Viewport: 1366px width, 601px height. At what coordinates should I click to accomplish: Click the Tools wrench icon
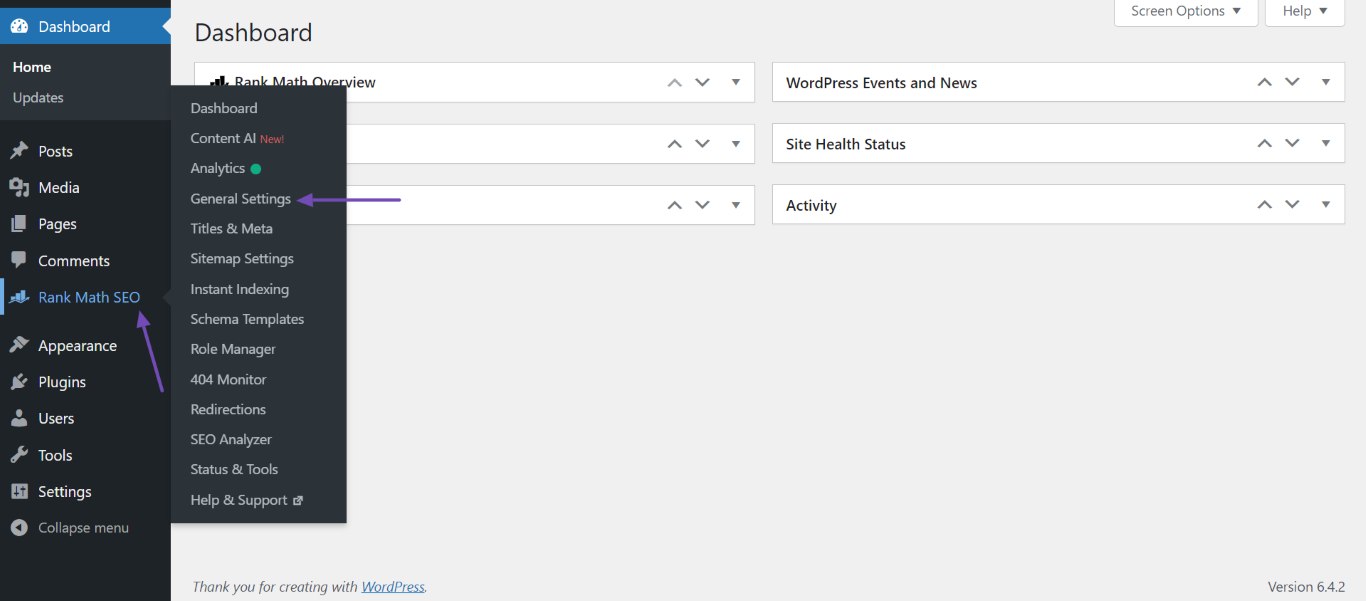(19, 455)
